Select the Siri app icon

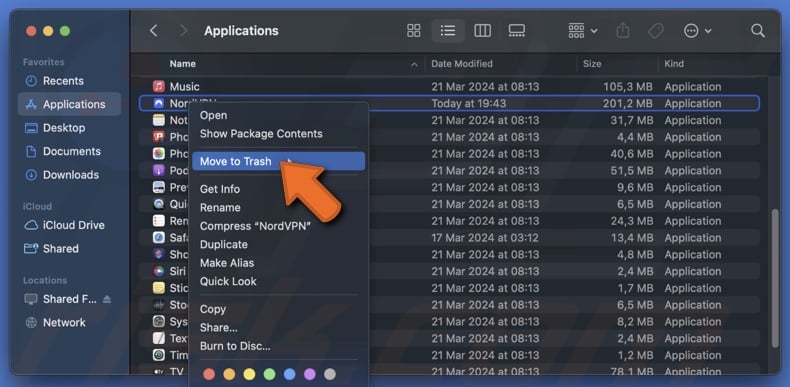click(x=159, y=271)
